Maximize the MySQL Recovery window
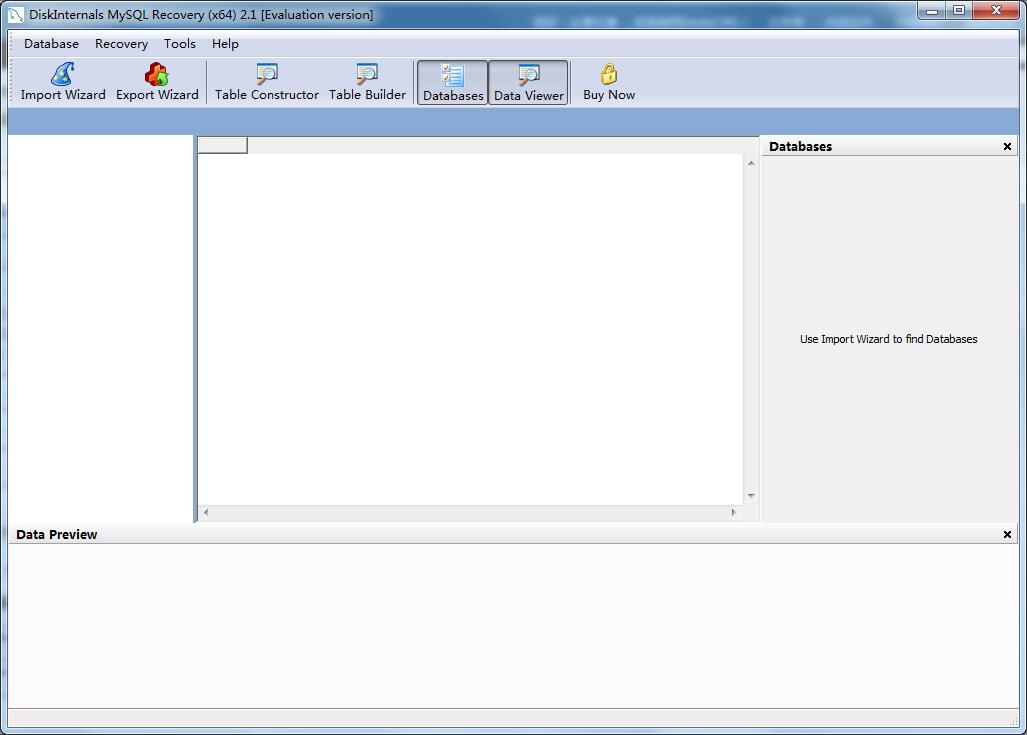The image size is (1027, 735). point(959,11)
